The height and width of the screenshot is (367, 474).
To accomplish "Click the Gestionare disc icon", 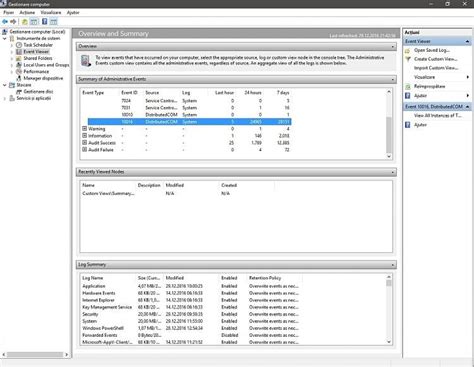I will (x=19, y=92).
